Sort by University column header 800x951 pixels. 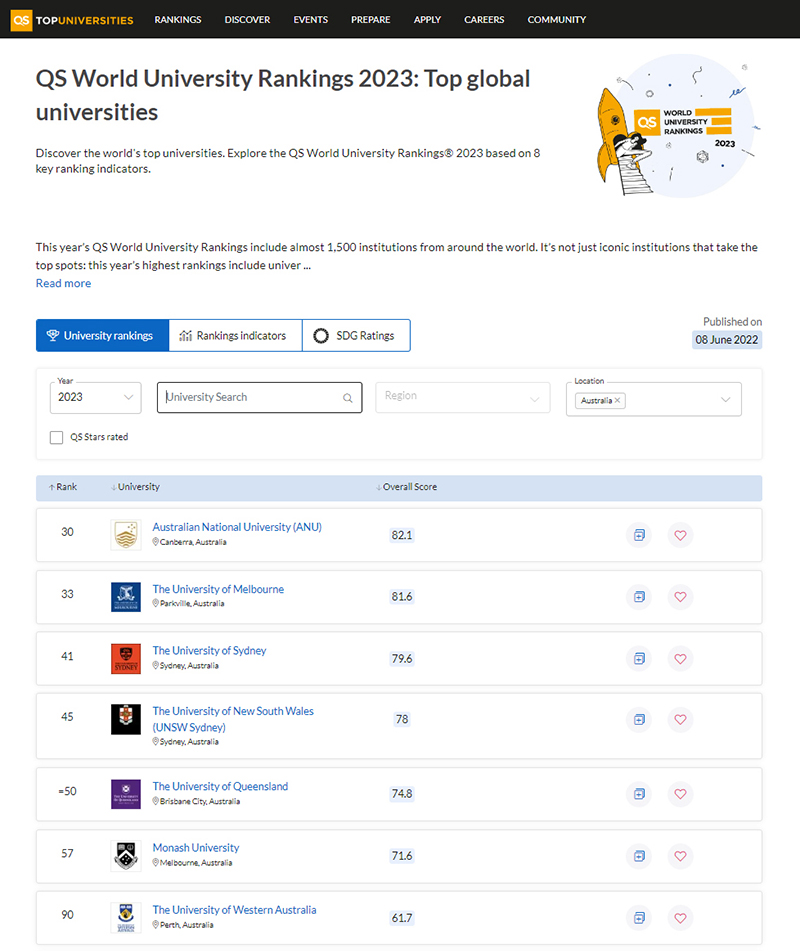pos(135,487)
